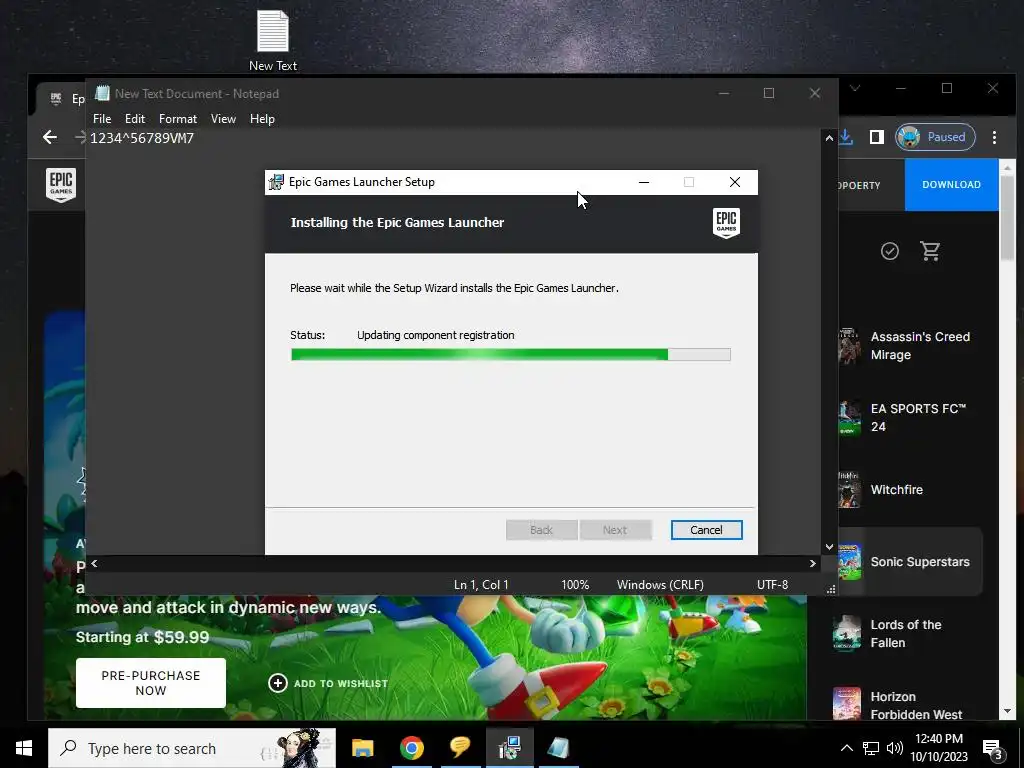Go back in the Chrome browser
1024x768 pixels.
[50, 137]
